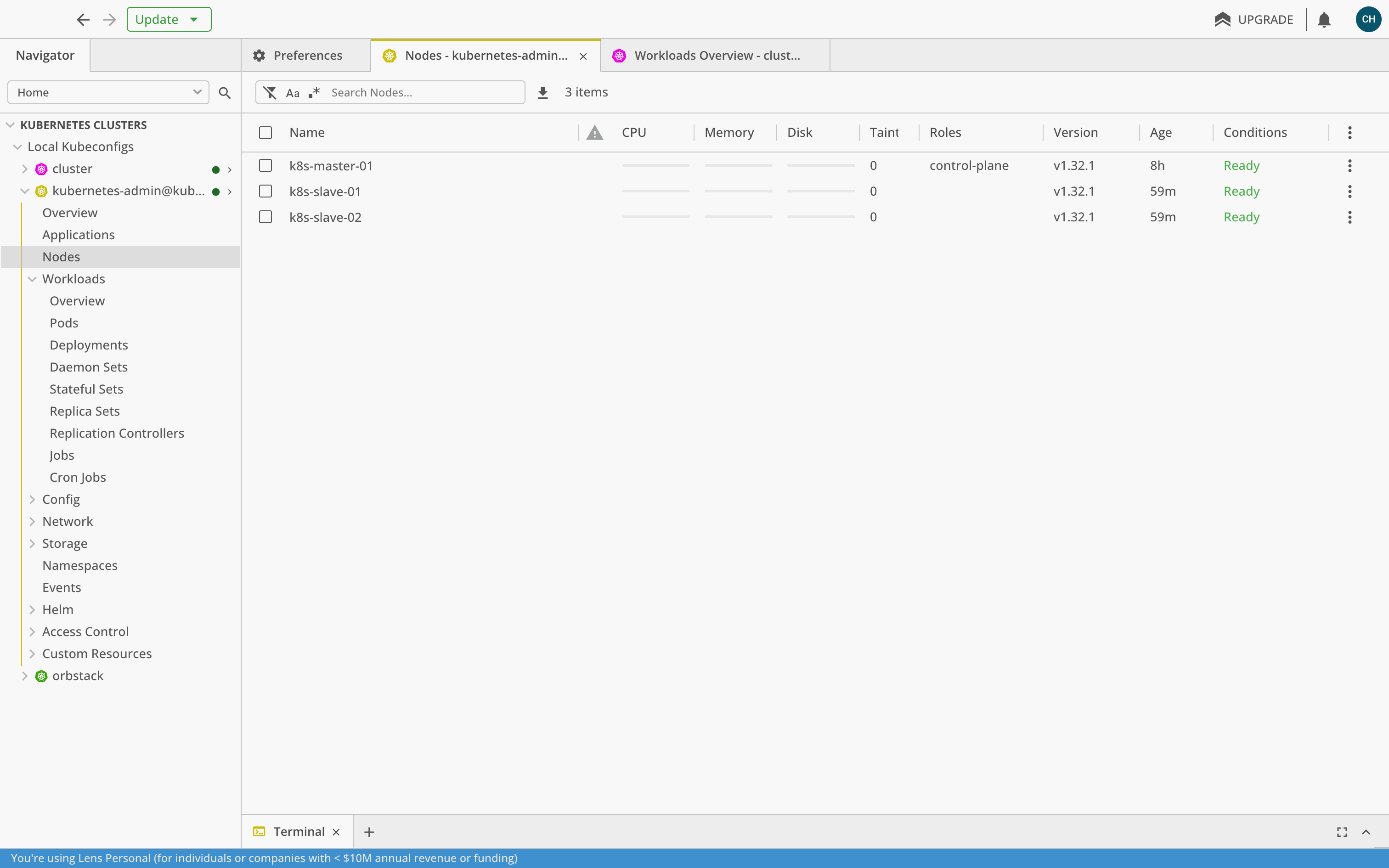The width and height of the screenshot is (1389, 868).
Task: Click the yellow kubernetes-admin cluster icon
Action: point(41,191)
